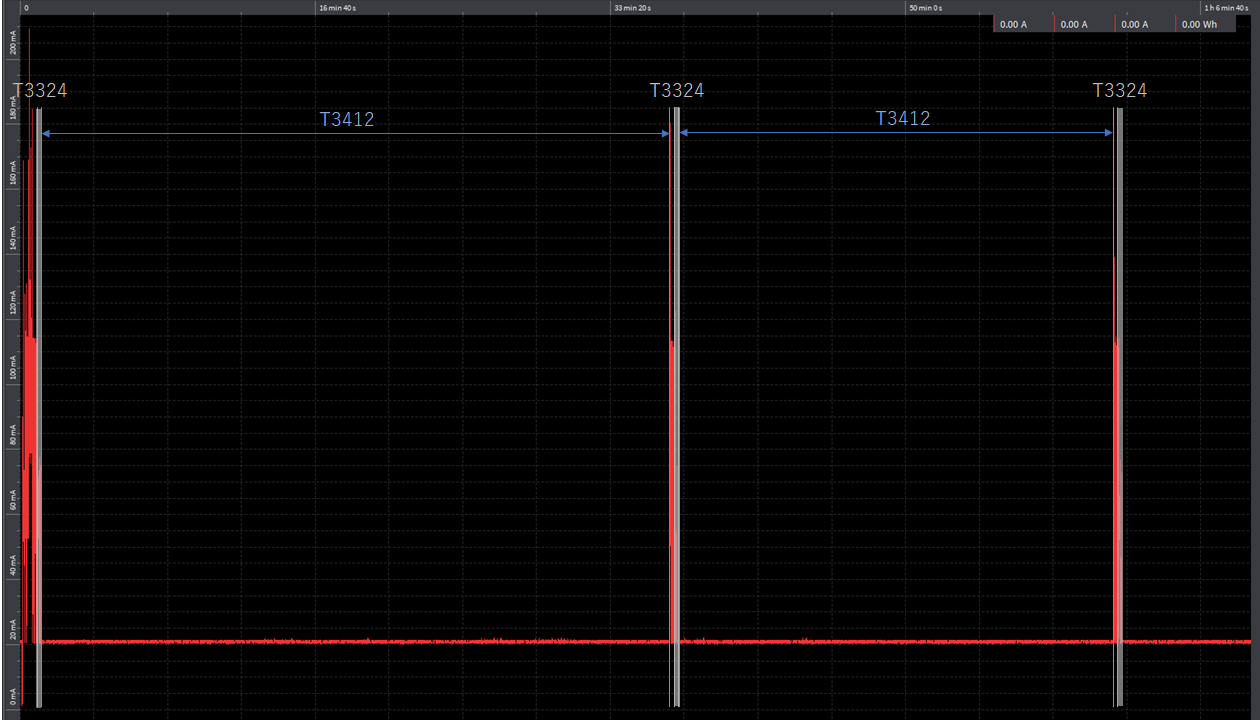
Task: Select the second T3412 interval label
Action: pos(902,118)
